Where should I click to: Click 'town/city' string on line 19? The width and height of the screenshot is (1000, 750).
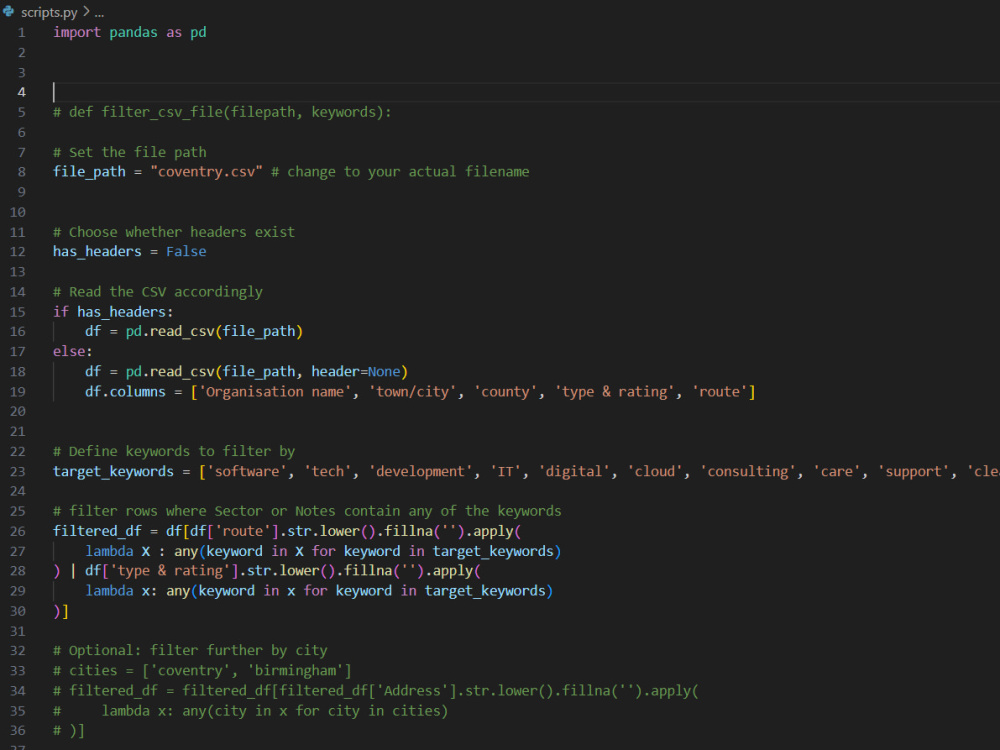pos(412,392)
